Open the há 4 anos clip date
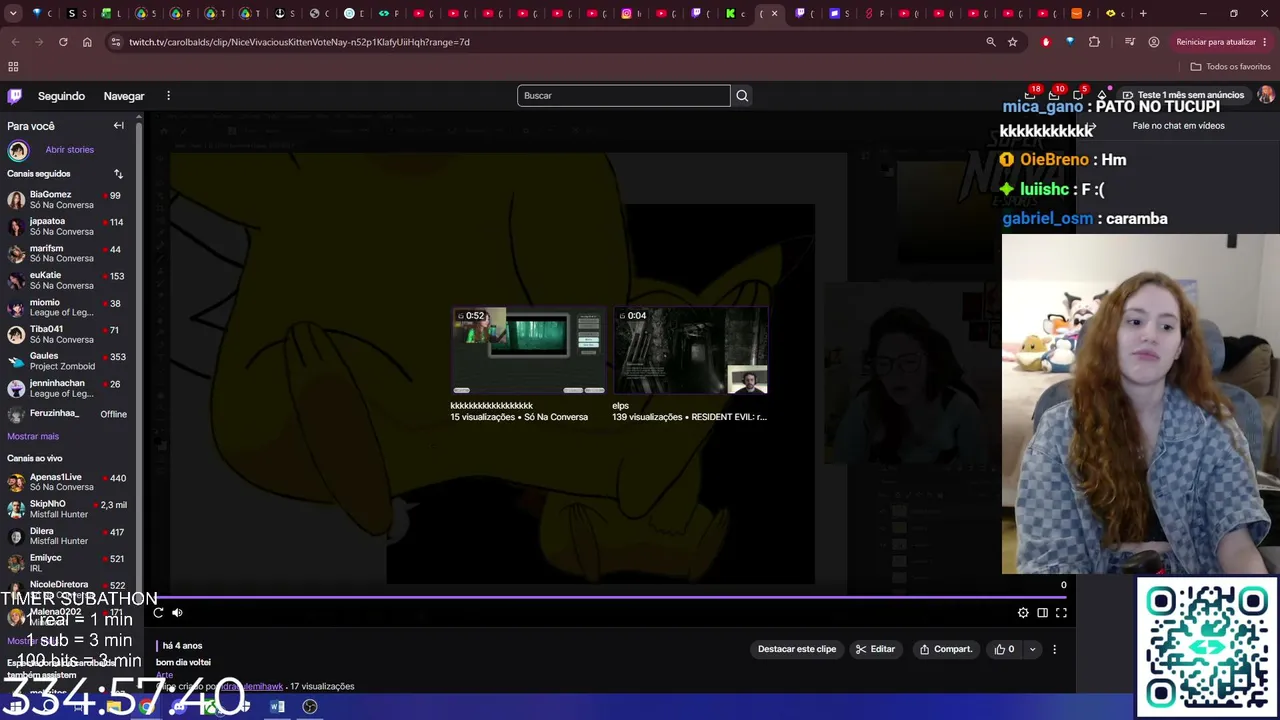Viewport: 1280px width, 720px height. point(182,646)
